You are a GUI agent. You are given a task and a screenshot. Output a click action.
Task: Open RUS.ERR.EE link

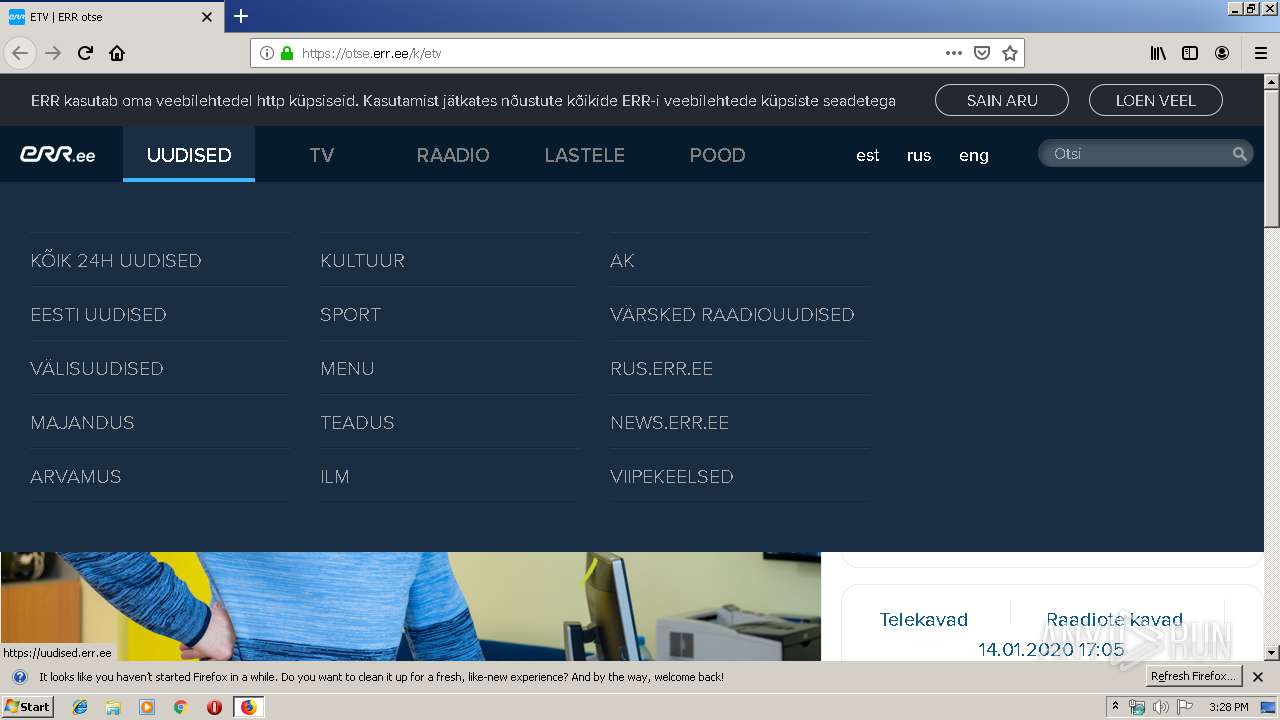tap(661, 368)
